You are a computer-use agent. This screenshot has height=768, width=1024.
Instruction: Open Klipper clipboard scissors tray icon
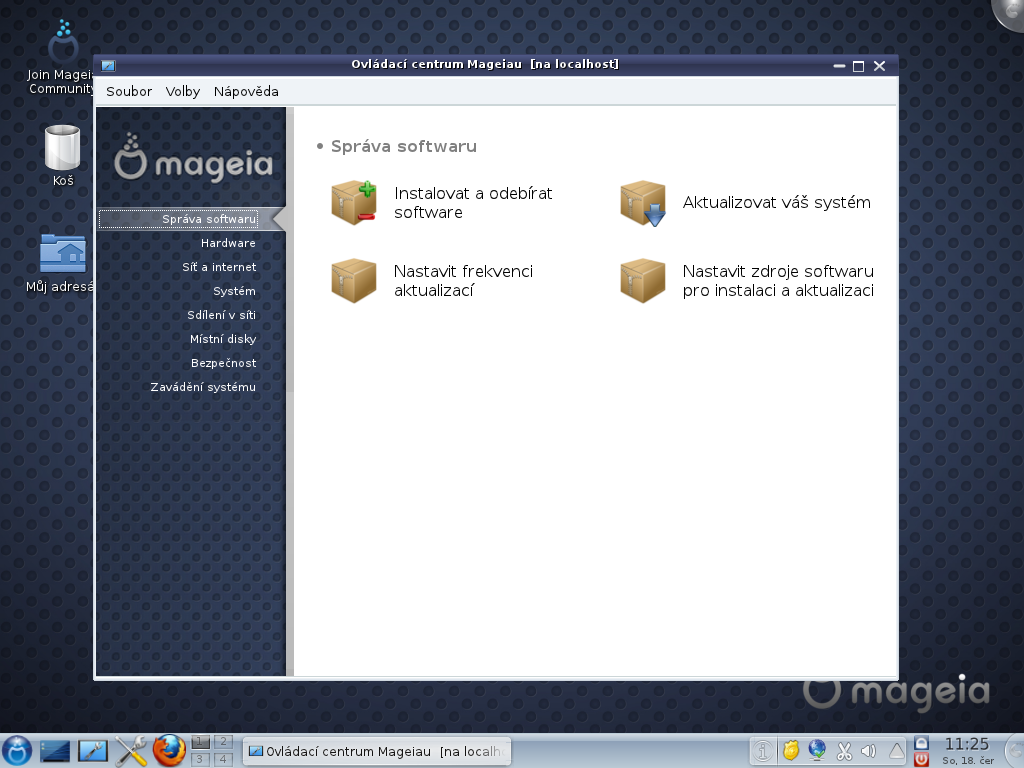tap(844, 751)
